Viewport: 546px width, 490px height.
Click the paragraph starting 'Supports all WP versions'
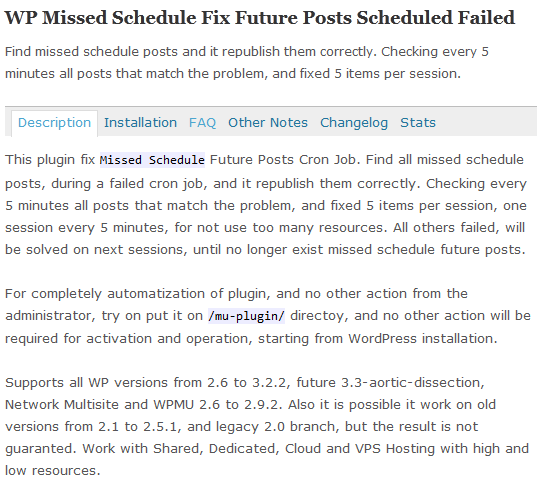tap(267, 426)
